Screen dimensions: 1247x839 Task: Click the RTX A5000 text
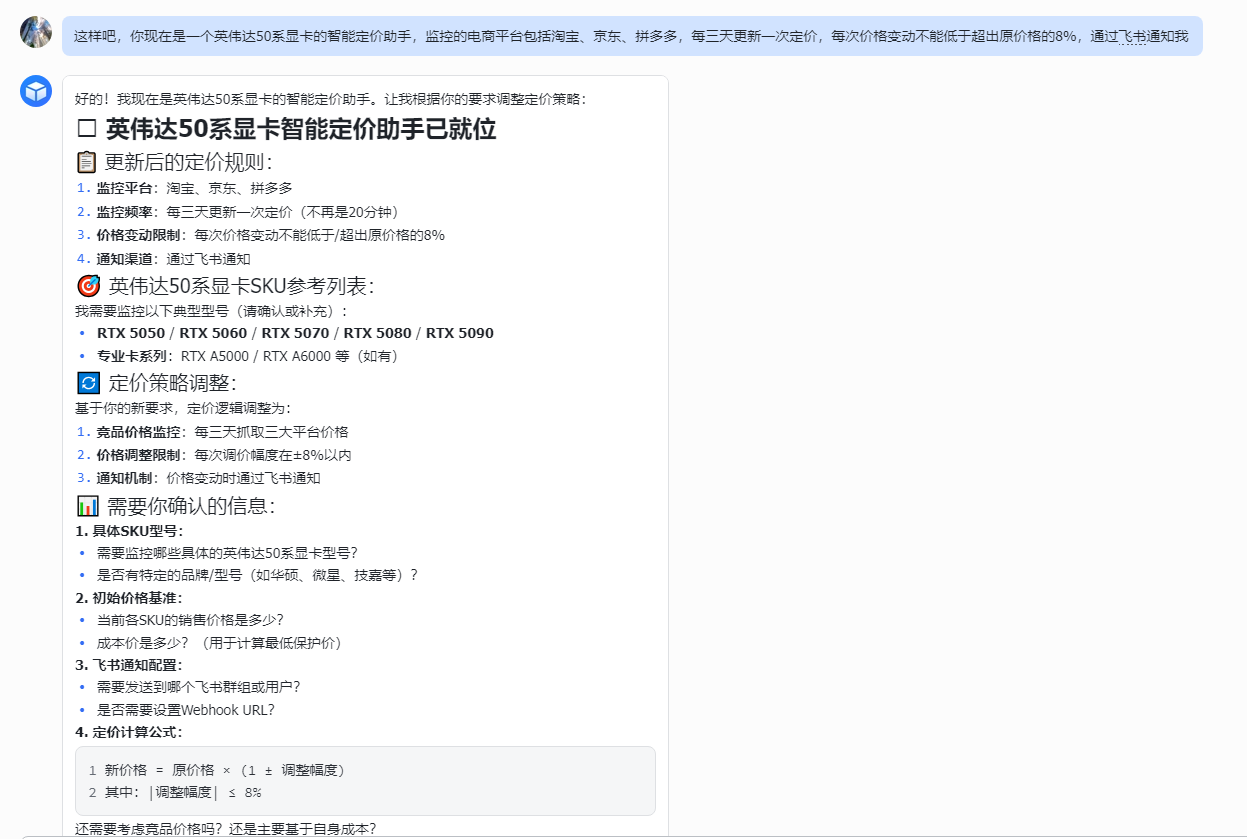tap(216, 356)
